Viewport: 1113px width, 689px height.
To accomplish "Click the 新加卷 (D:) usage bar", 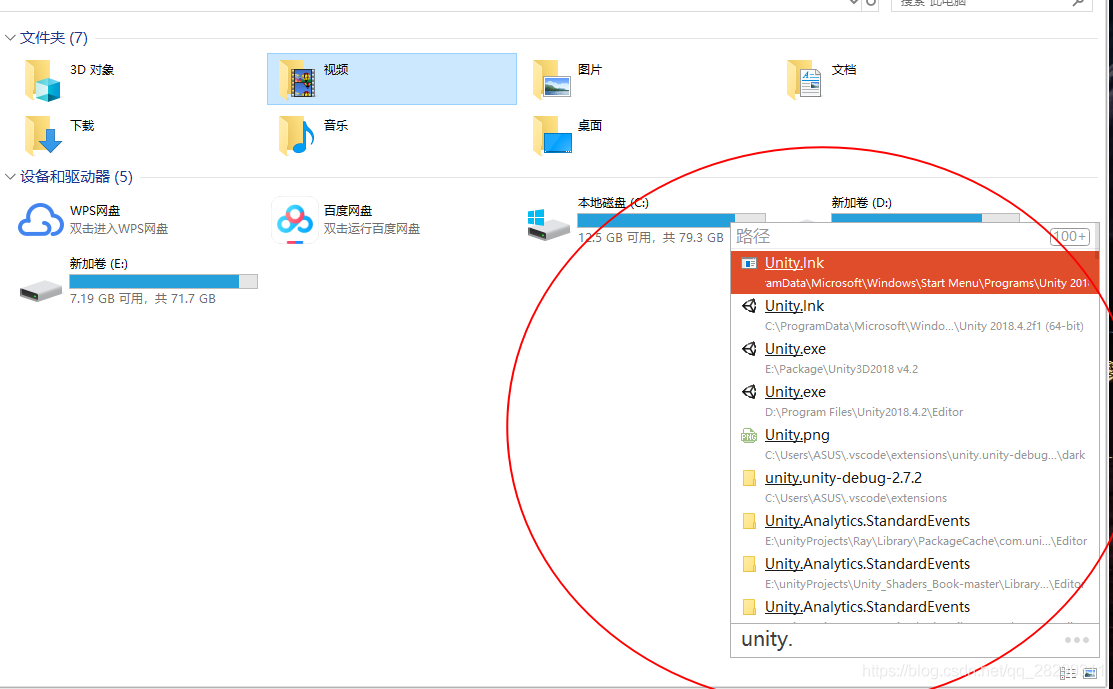I will (925, 218).
